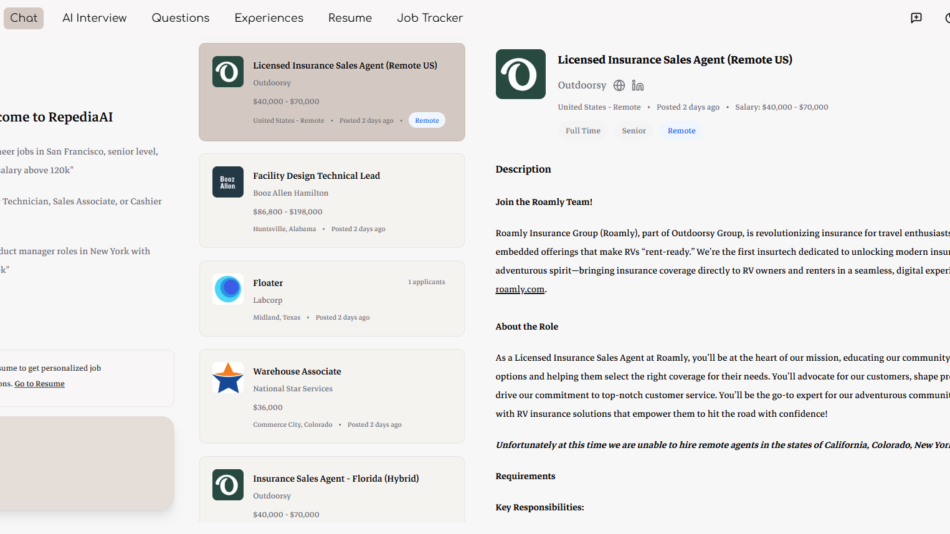Viewport: 950px width, 534px height.
Task: Click Commerce City, Colorado location text
Action: (293, 425)
